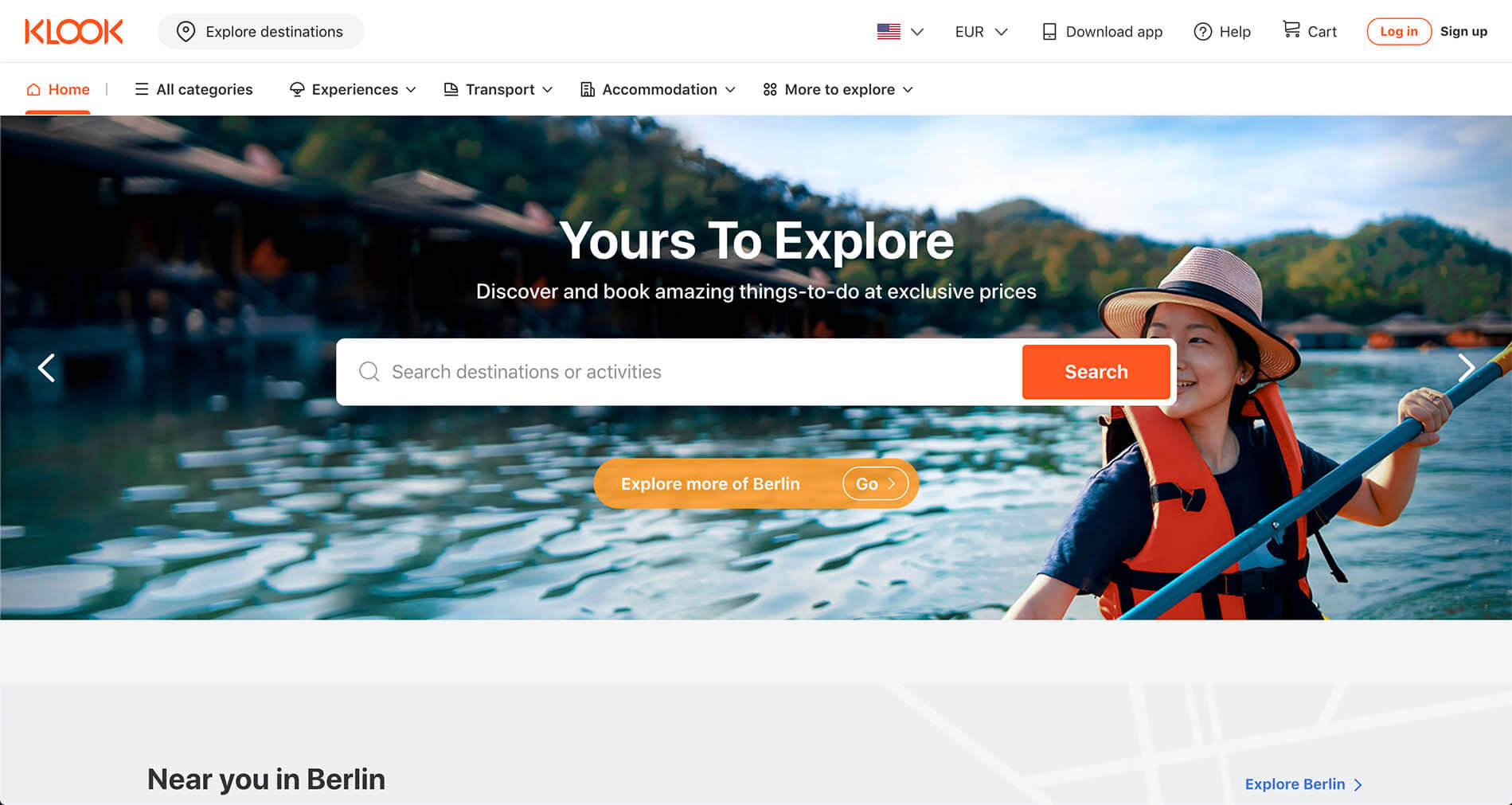Click the Klook logo
This screenshot has height=805, width=1512.
click(x=74, y=32)
